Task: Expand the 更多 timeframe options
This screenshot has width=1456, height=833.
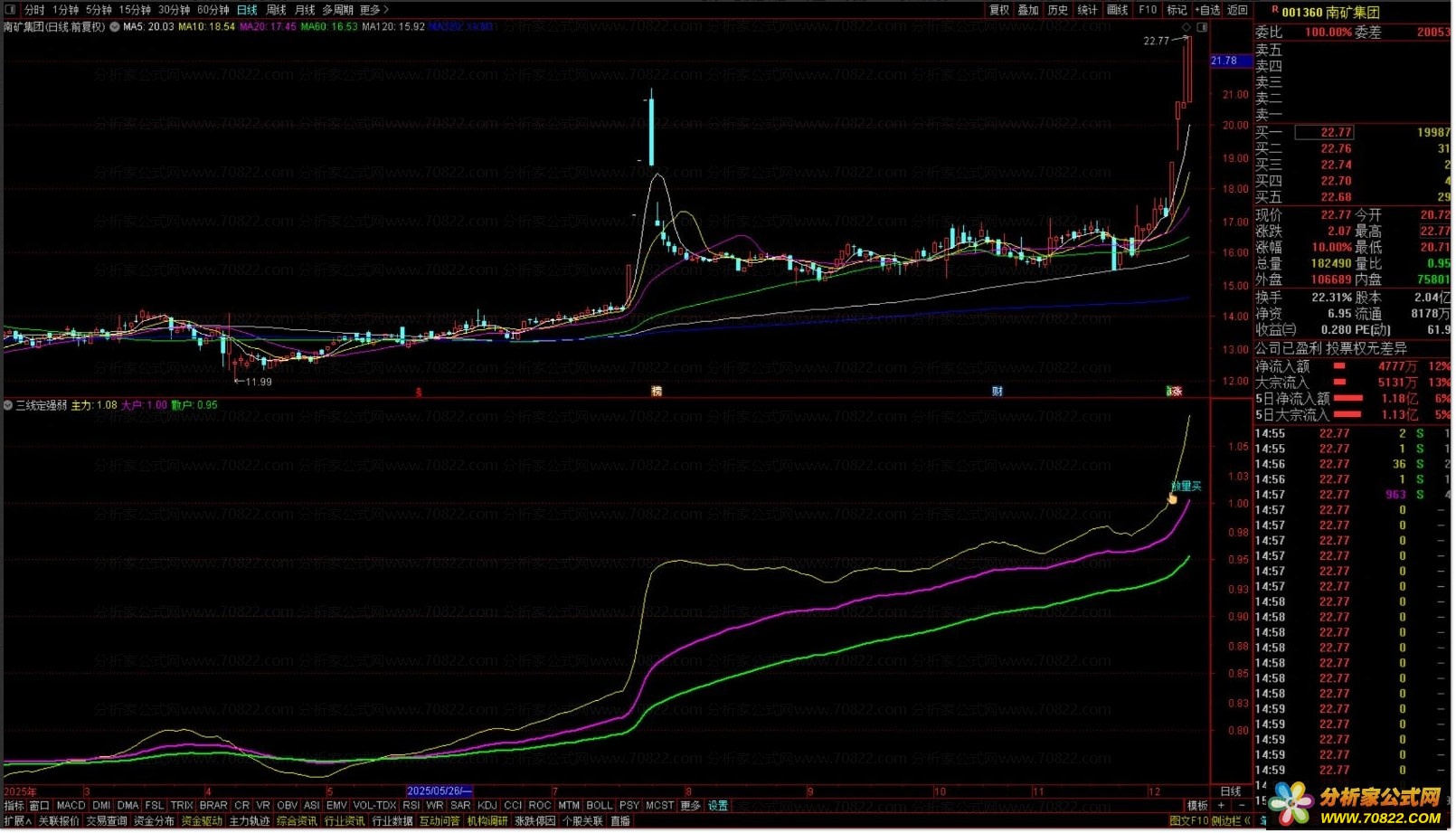Action: 374,10
